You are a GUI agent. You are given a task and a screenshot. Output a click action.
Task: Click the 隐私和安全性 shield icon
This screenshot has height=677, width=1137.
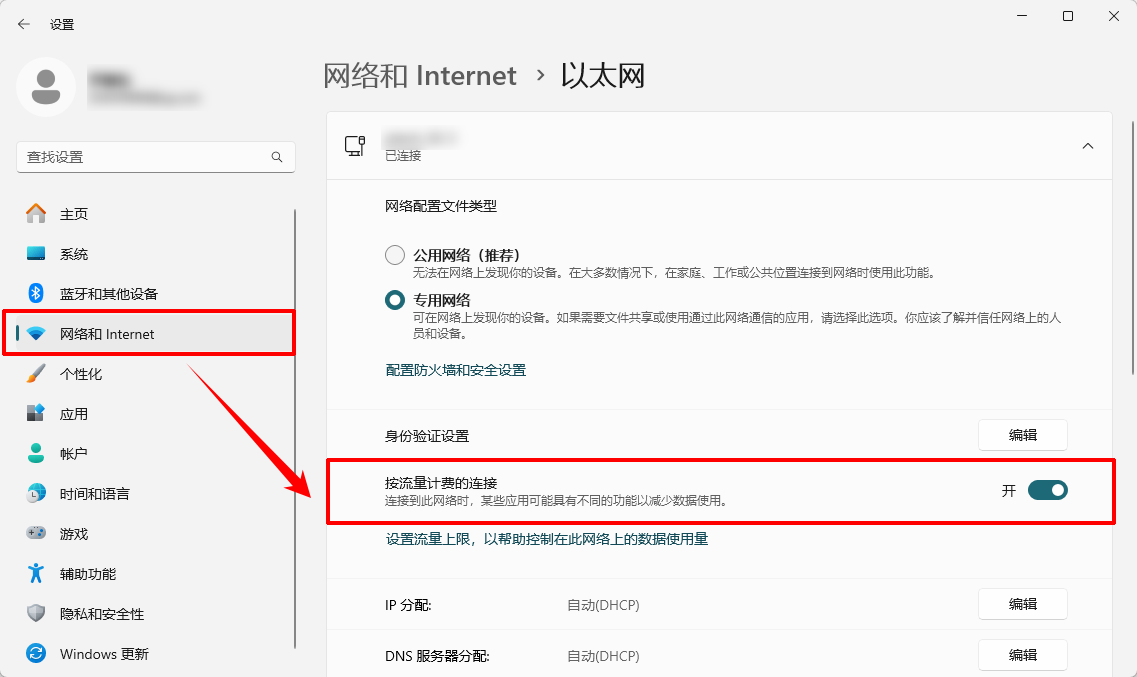(x=36, y=614)
